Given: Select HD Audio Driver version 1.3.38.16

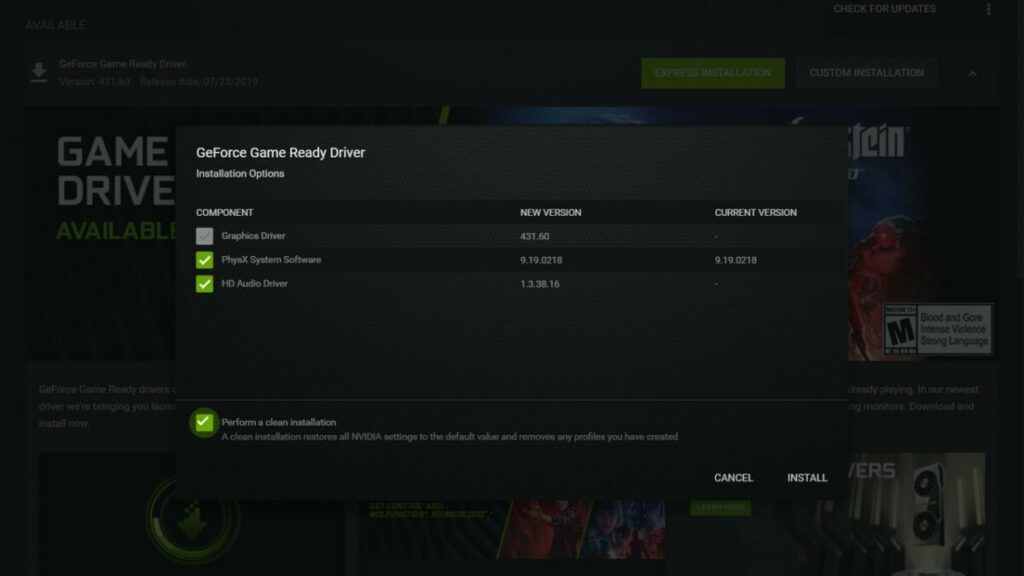Looking at the screenshot, I should tap(539, 284).
